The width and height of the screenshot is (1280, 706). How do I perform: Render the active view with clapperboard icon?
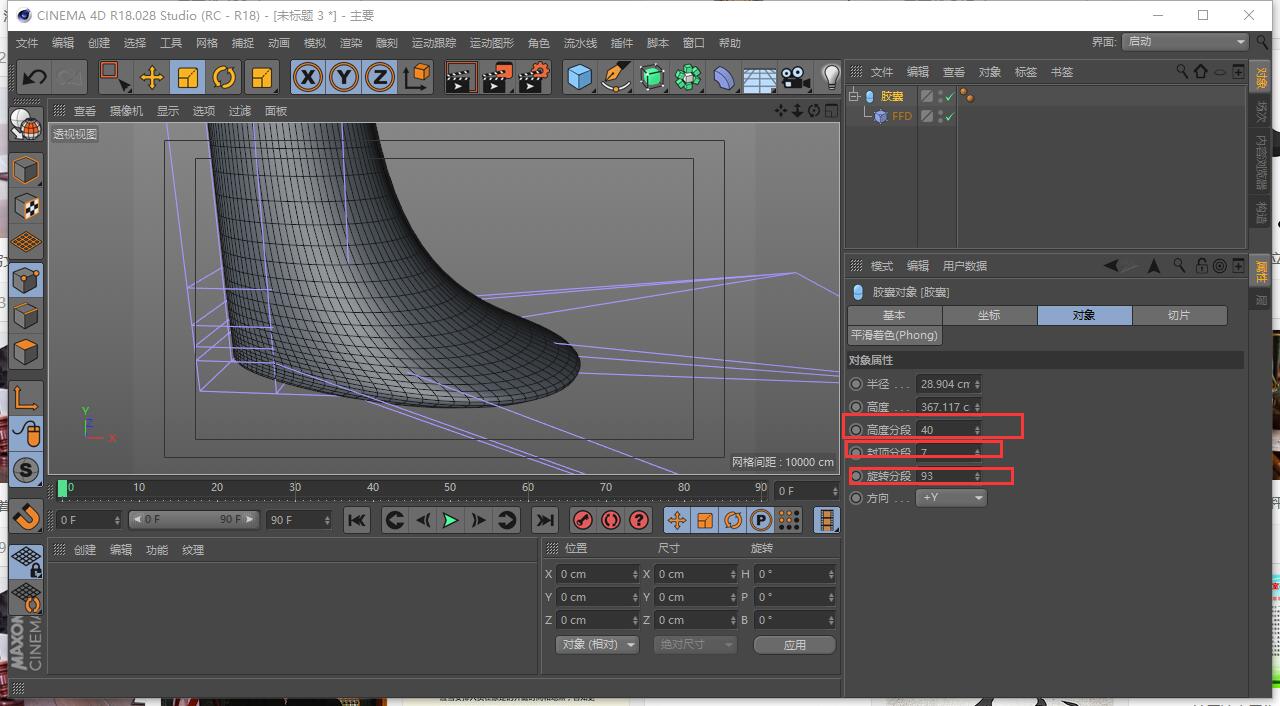[x=460, y=77]
